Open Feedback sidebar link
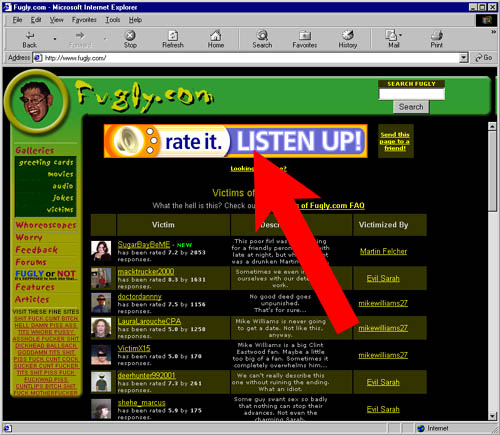 36,250
